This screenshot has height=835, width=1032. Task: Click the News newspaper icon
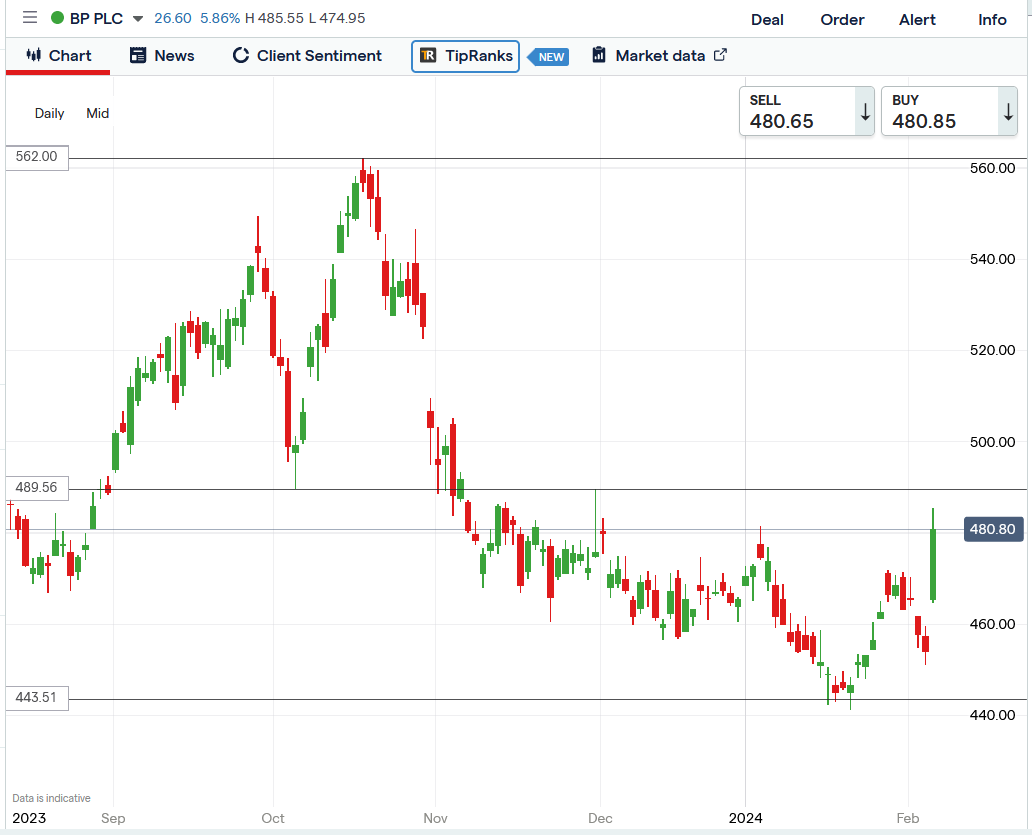tap(138, 55)
